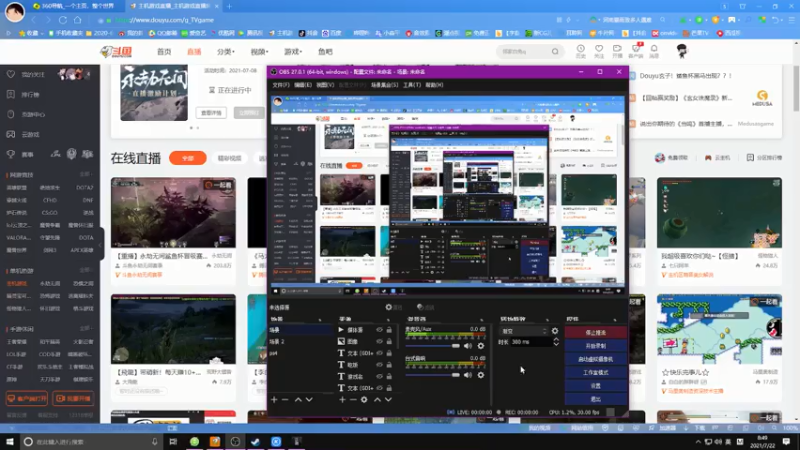800x450 pixels.
Task: Open OBS 视图(V) menu
Action: click(x=324, y=85)
